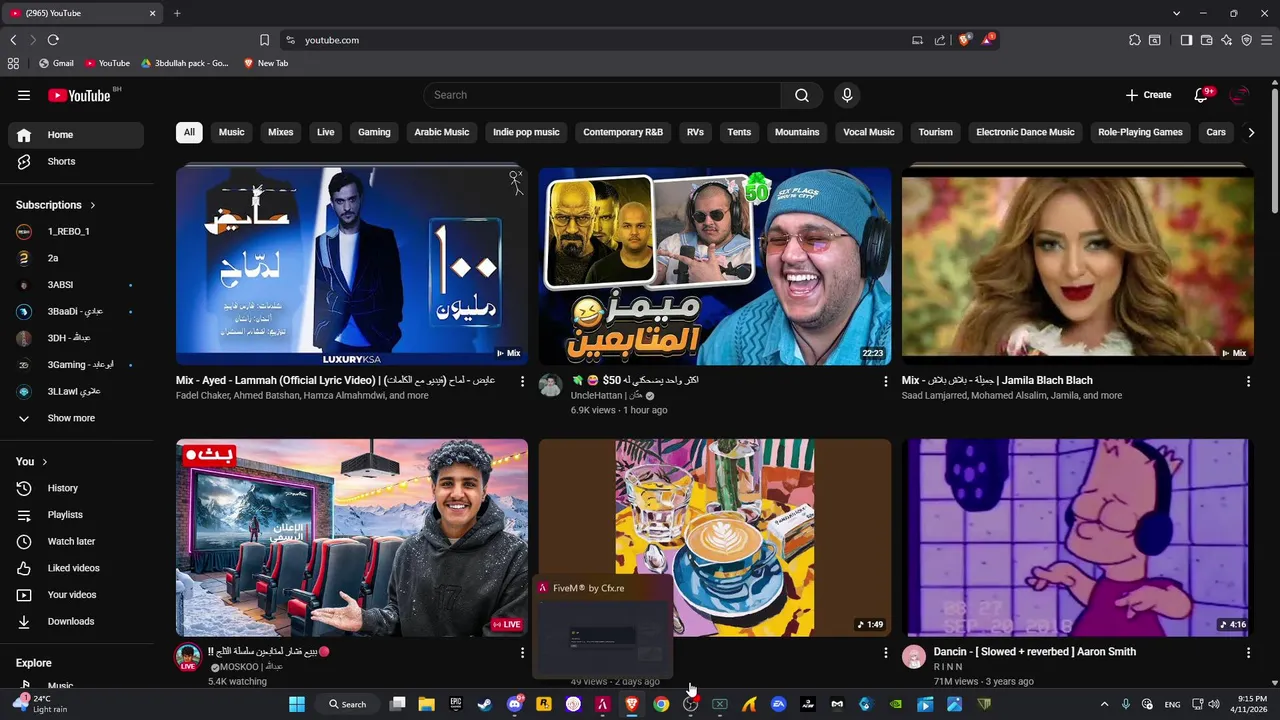Screen dimensions: 1280x720
Task: Select the Contemporary R&B chip
Action: coord(623,132)
